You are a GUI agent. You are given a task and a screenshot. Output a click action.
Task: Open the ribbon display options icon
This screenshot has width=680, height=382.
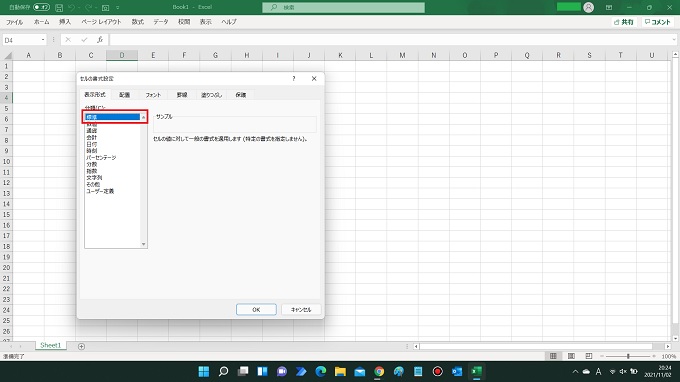coord(609,7)
